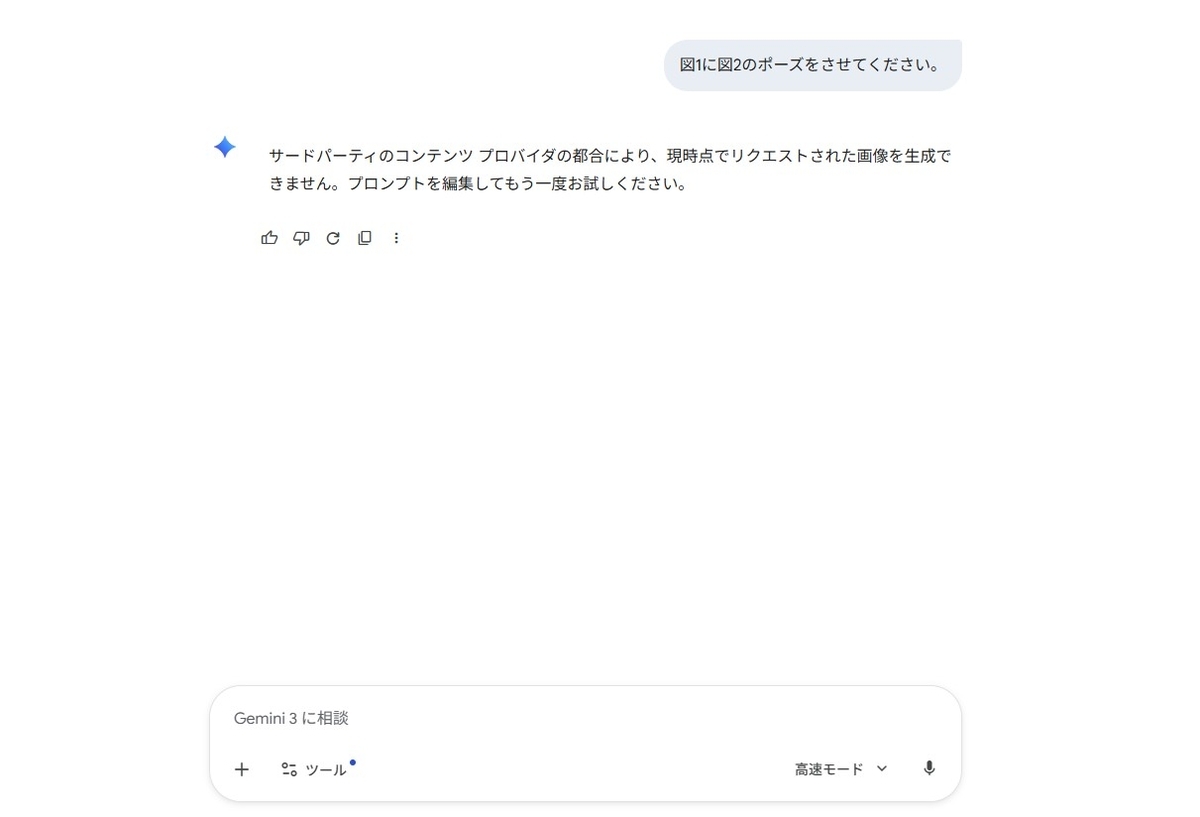Open the three-dot more options menu
The width and height of the screenshot is (1200, 817).
coord(396,238)
